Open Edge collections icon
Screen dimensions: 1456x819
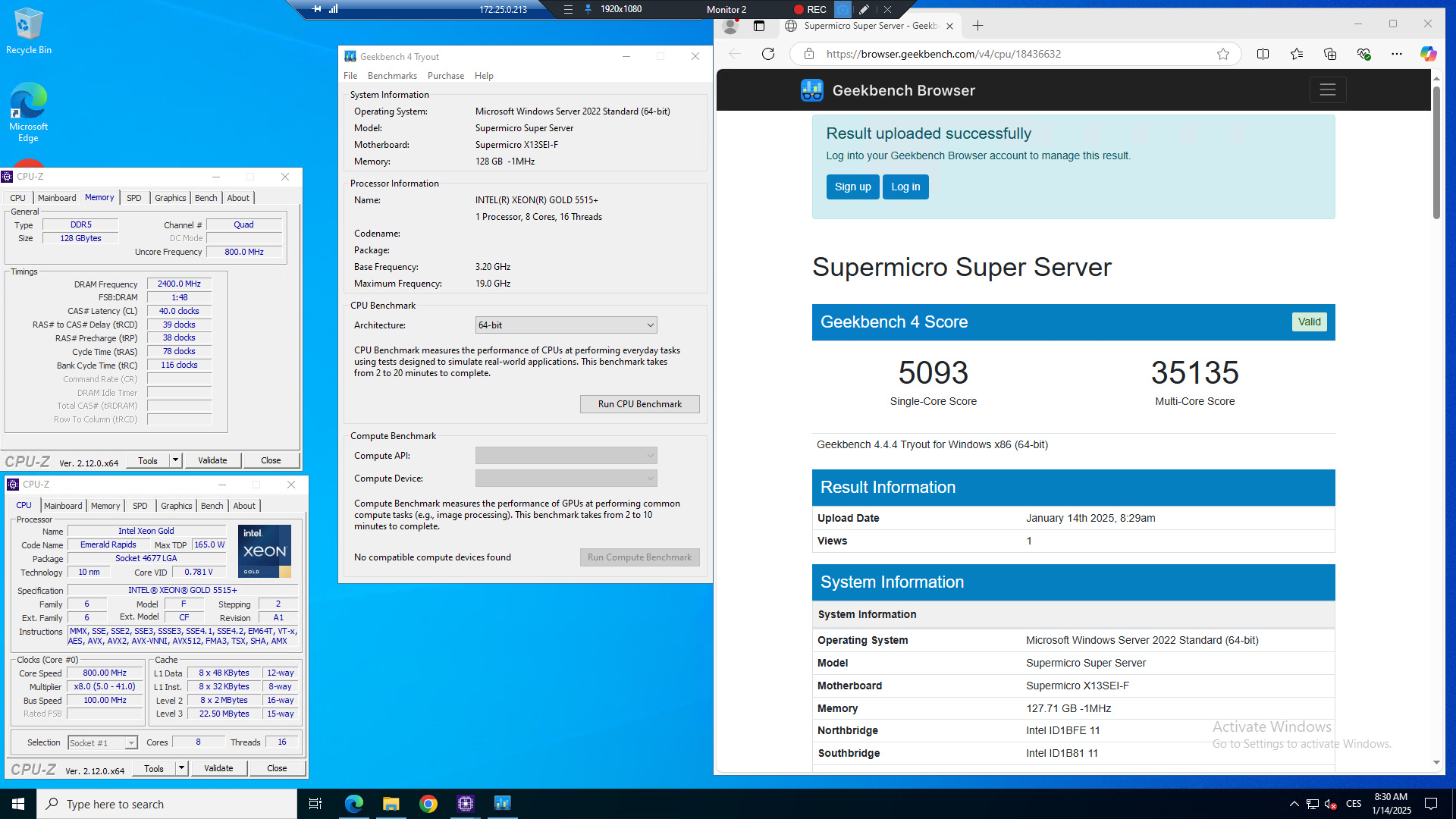click(1330, 54)
